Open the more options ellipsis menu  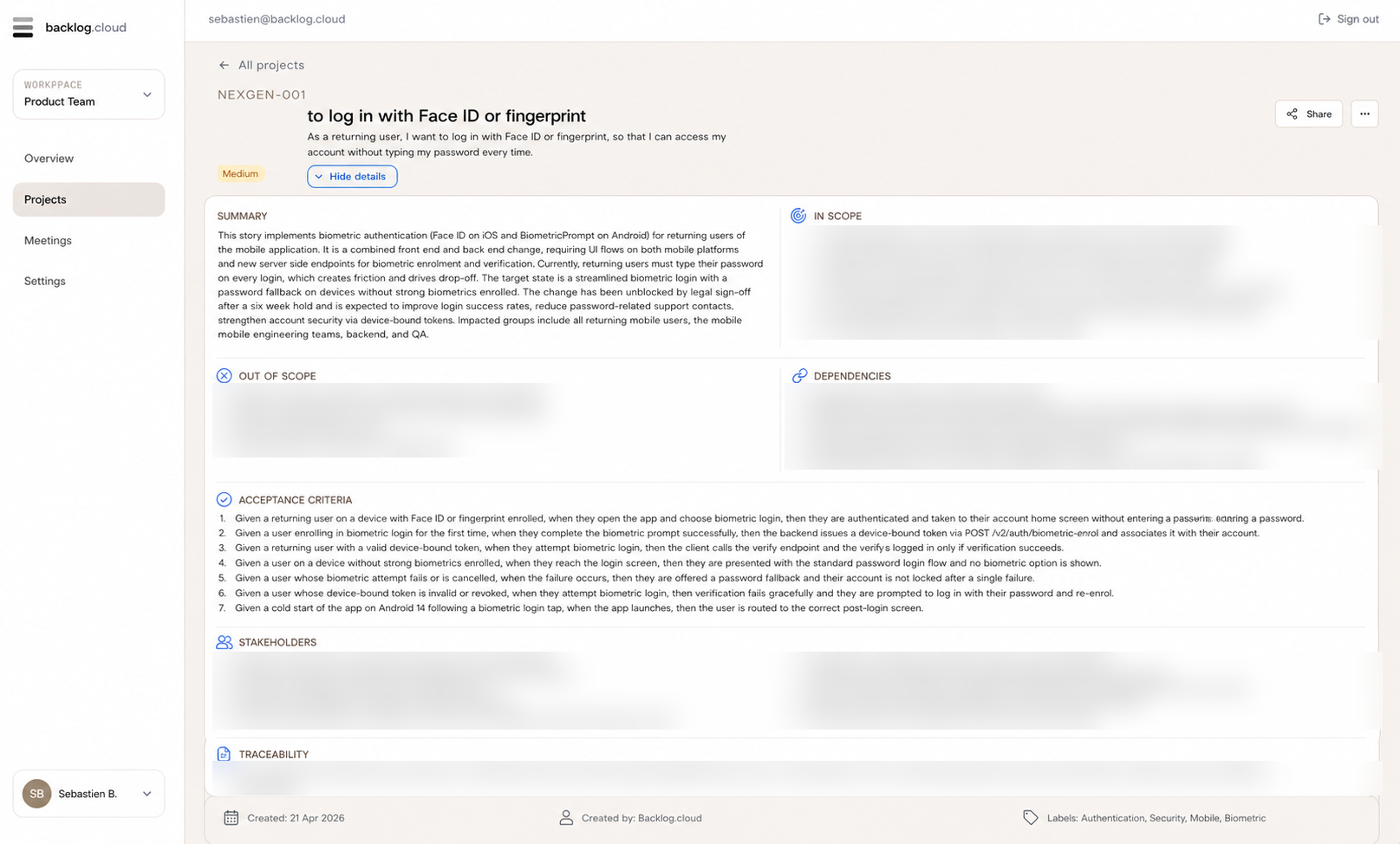tap(1364, 114)
